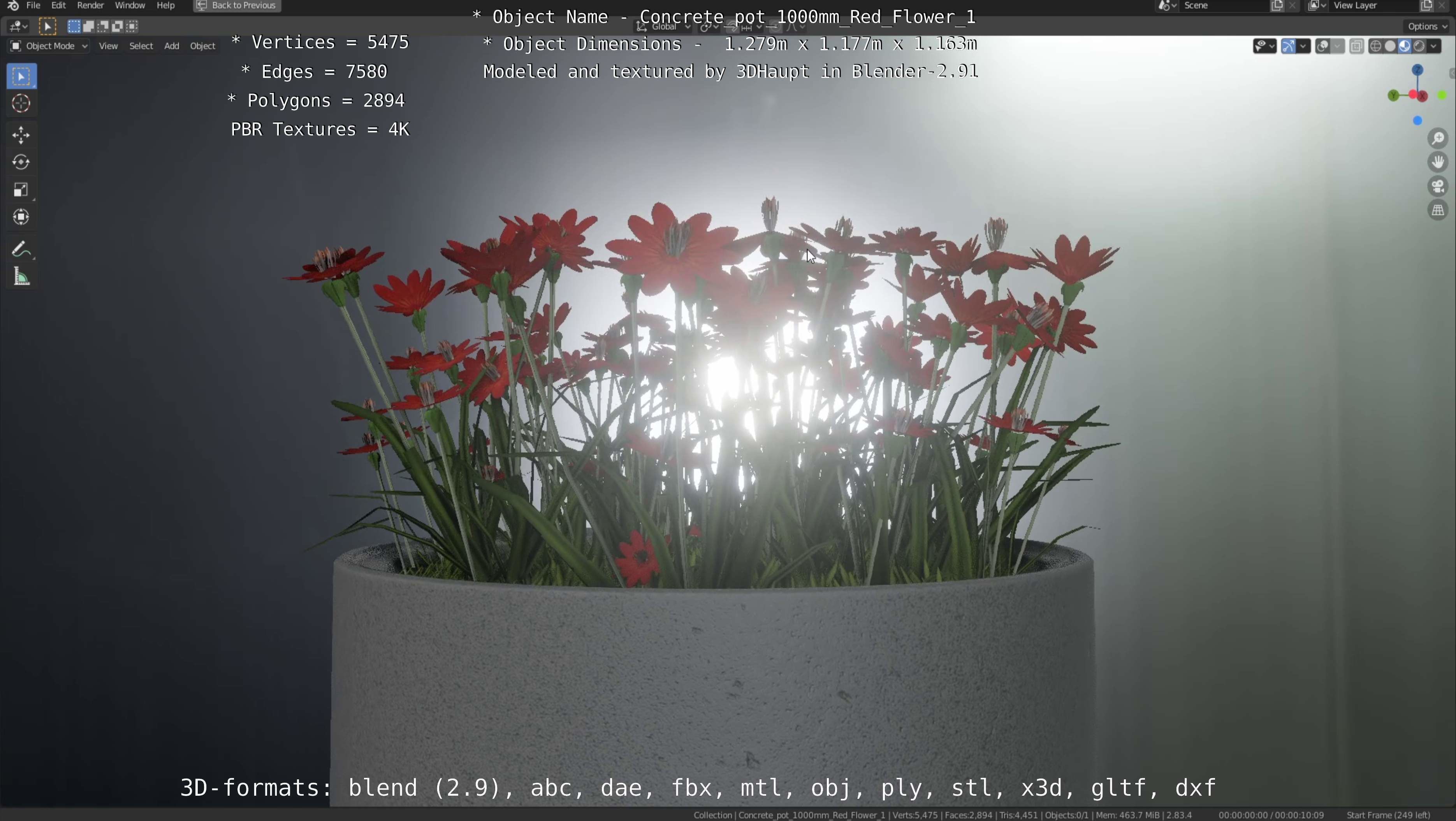Screen dimensions: 1456x821
Task: Open the File menu
Action: click(33, 6)
